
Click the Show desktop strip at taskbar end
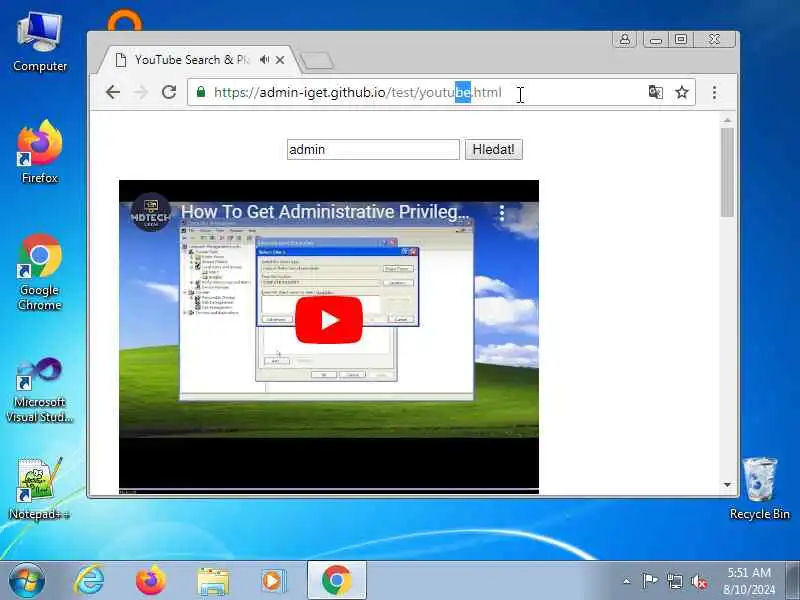pyautogui.click(x=793, y=580)
